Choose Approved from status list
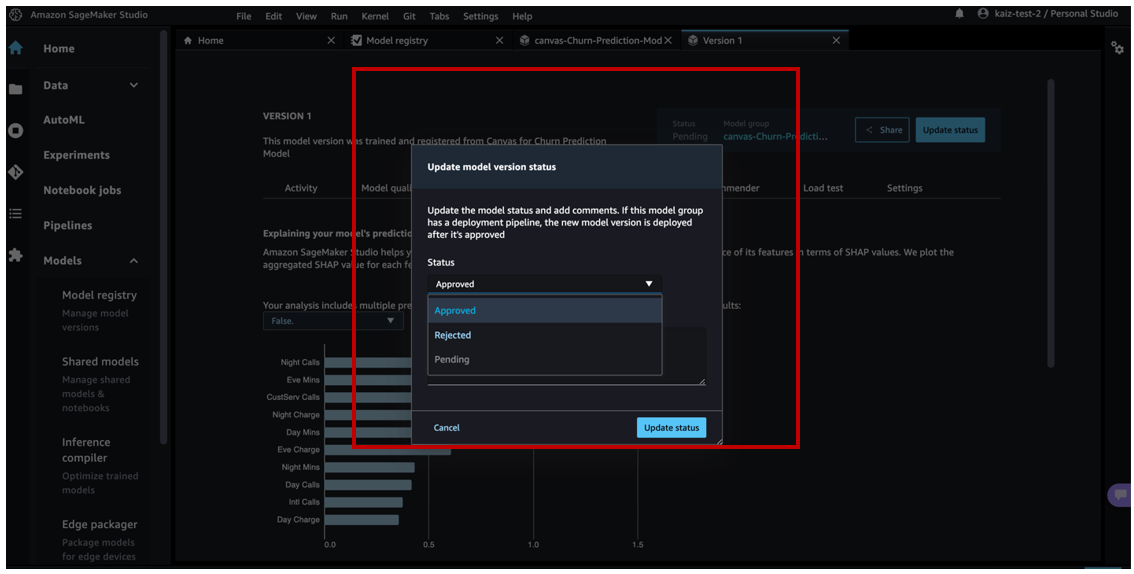Viewport: 1134px width, 574px height. 545,310
